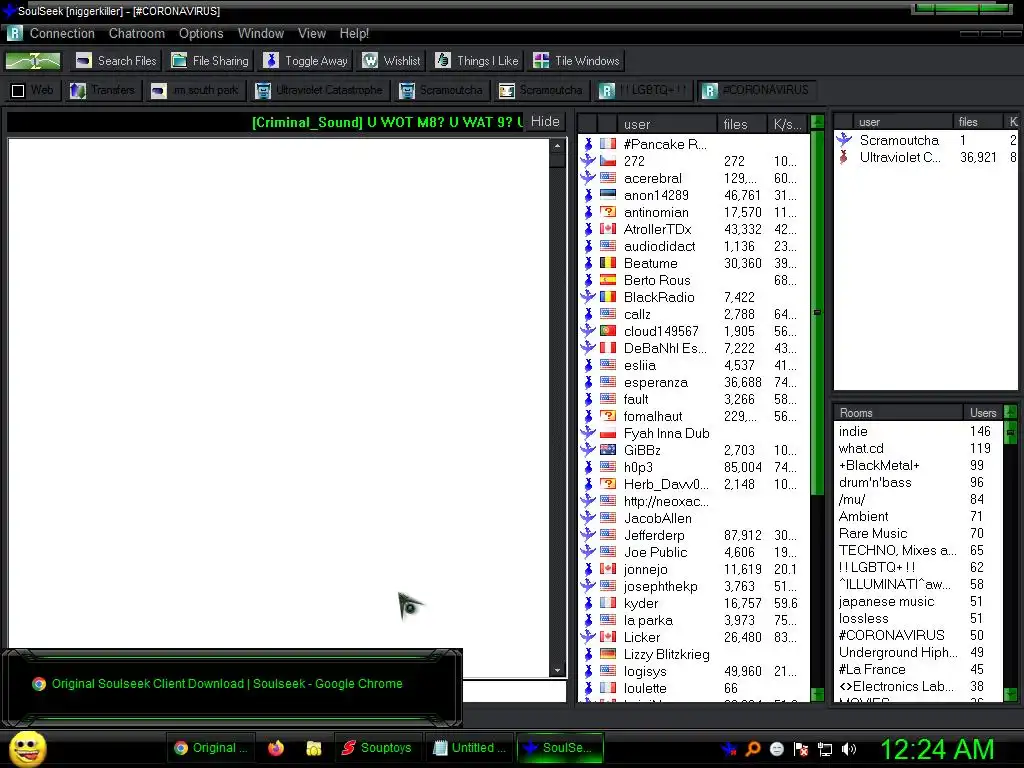Click the Tile Windows icon

pyautogui.click(x=541, y=61)
